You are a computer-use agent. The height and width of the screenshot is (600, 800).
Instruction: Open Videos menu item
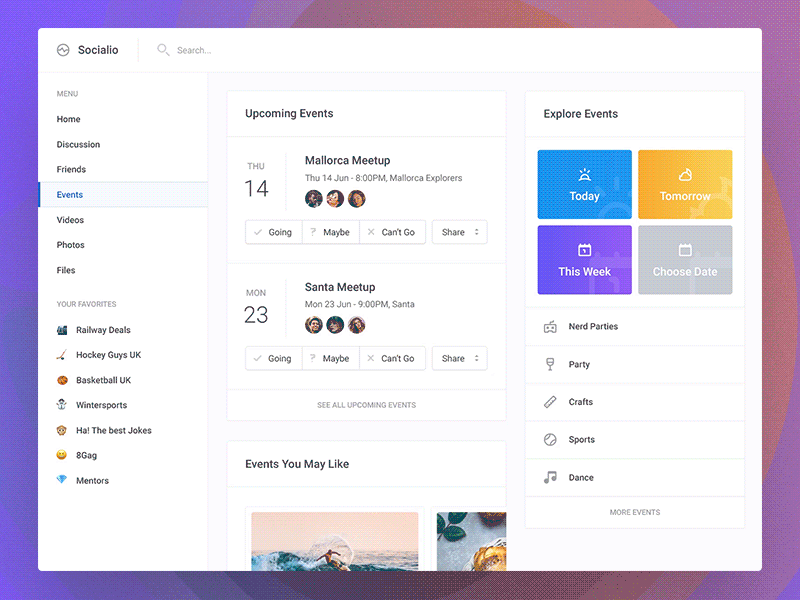123,220
